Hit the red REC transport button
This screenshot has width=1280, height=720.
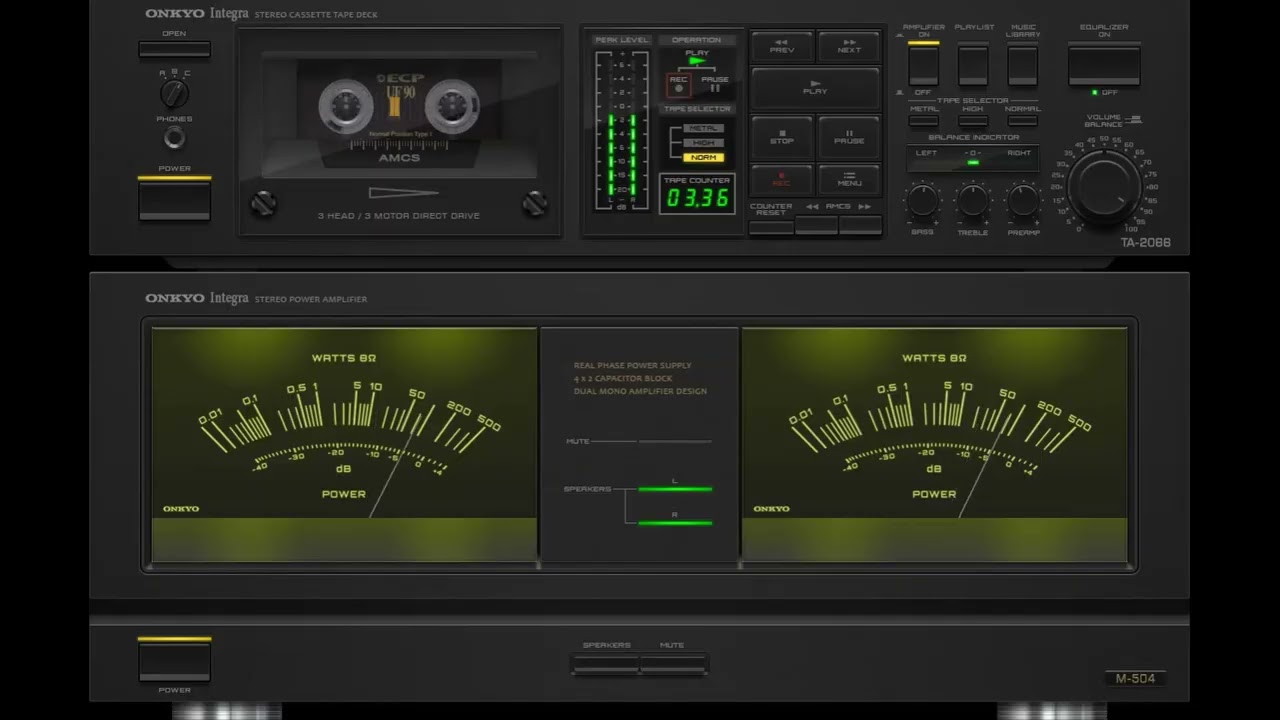point(781,179)
